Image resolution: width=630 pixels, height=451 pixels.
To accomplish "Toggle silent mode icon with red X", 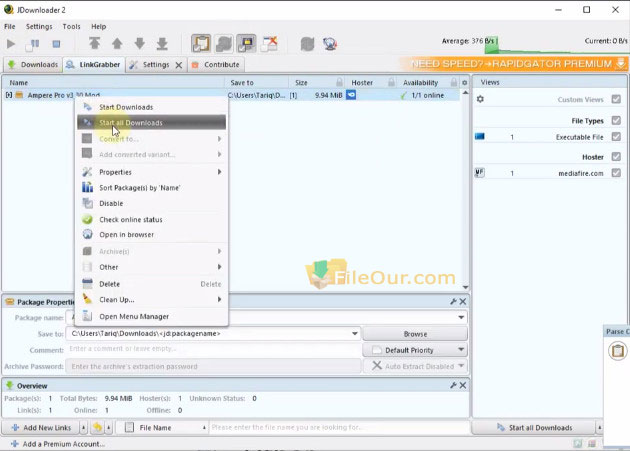I will (x=269, y=44).
